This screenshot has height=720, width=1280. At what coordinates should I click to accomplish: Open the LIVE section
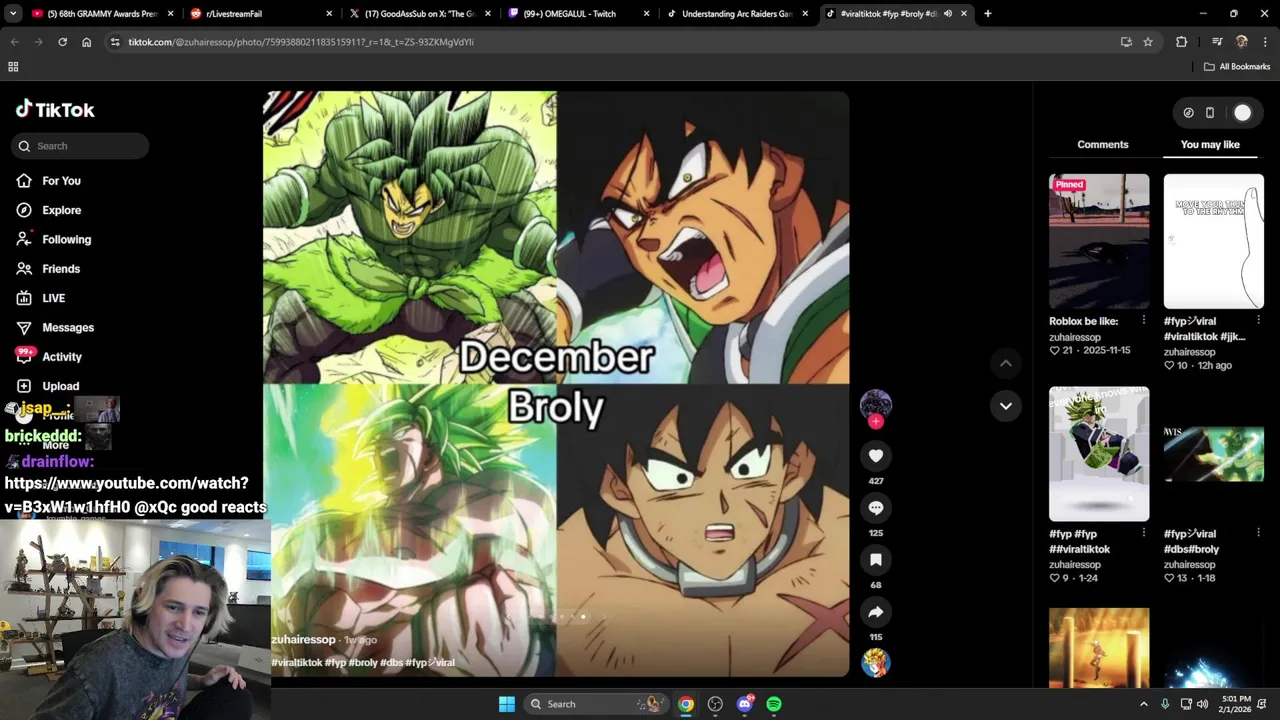(40, 298)
